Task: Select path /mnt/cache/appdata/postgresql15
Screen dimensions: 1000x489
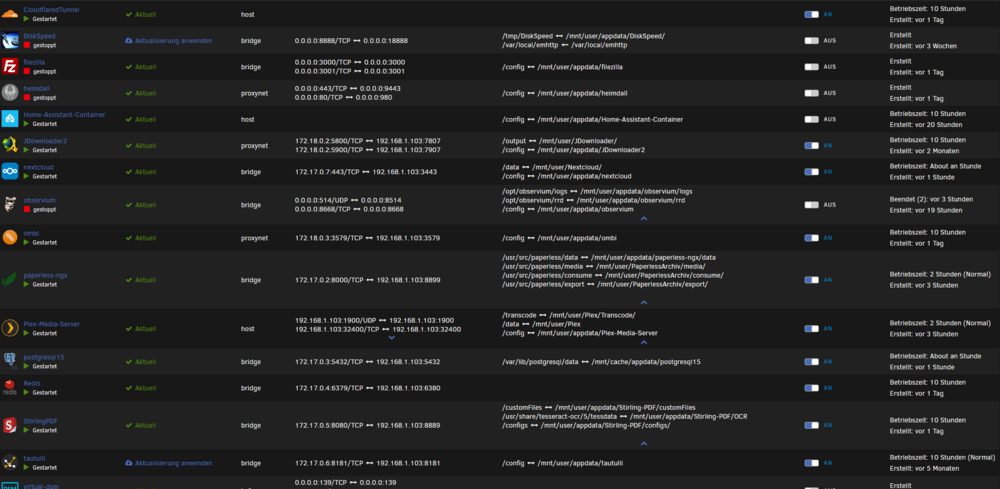Action: pos(646,361)
